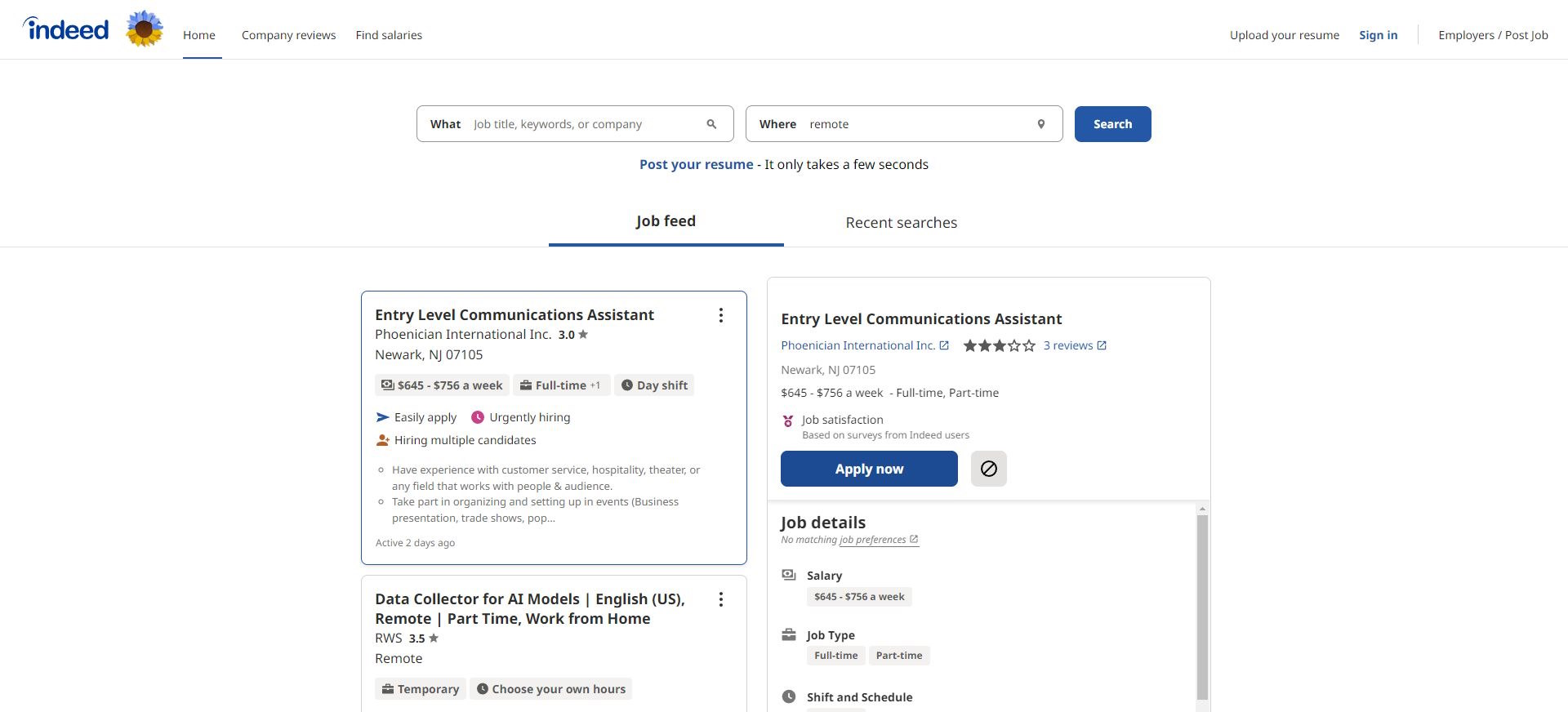The image size is (1568, 712).
Task: Click the Full-time chip under Job Type
Action: (836, 656)
